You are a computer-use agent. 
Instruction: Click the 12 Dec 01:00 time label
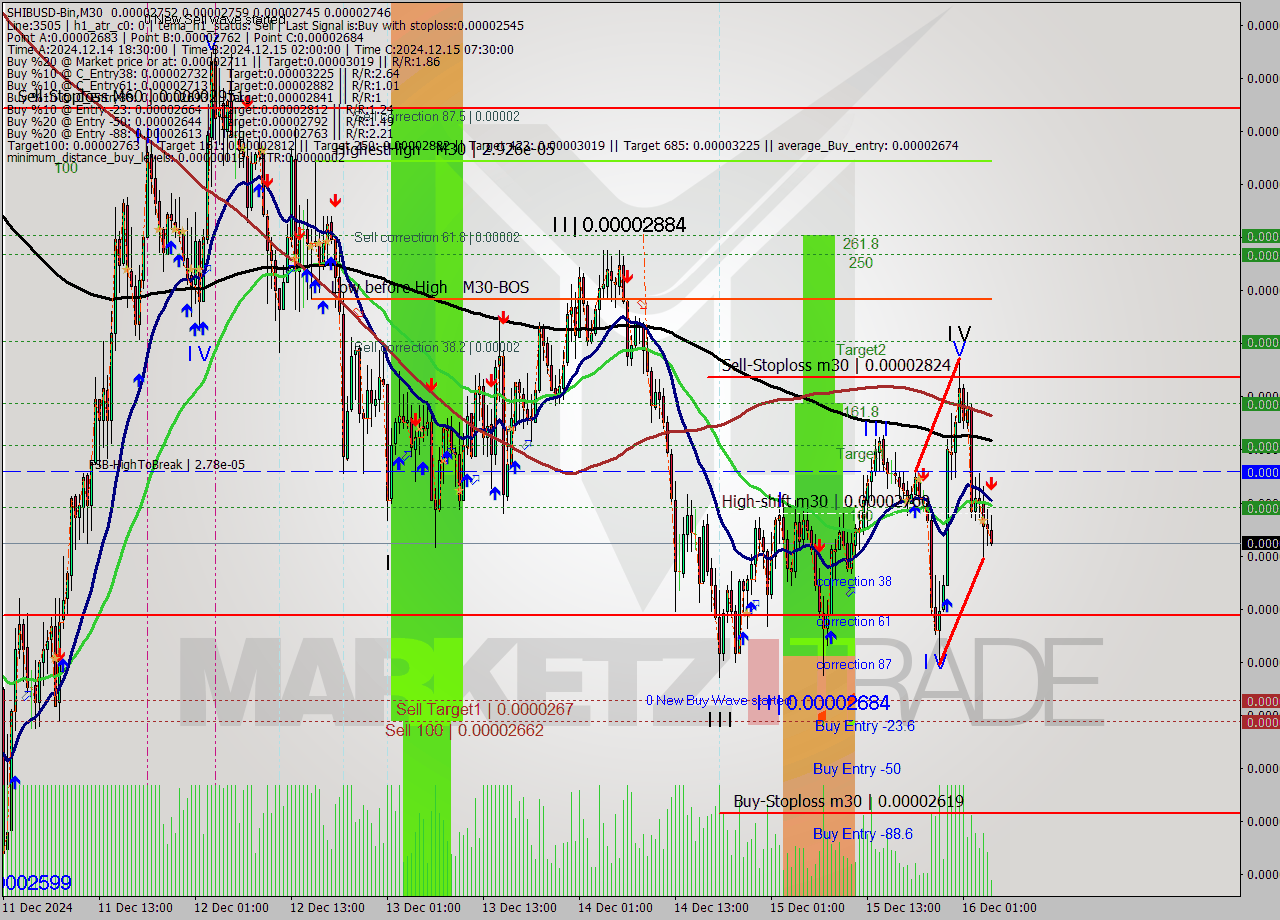point(231,908)
